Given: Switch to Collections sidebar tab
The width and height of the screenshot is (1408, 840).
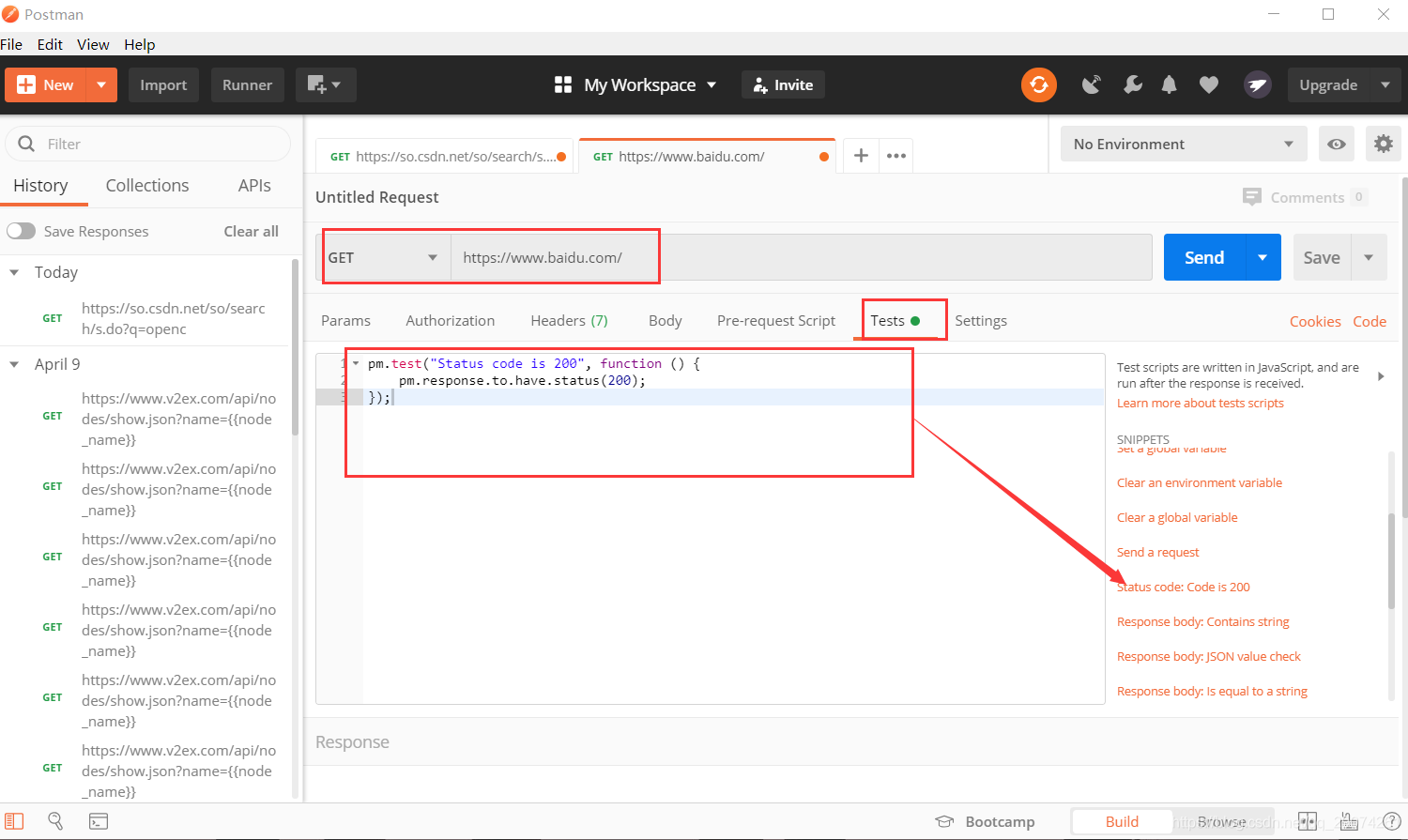Looking at the screenshot, I should click(x=147, y=185).
